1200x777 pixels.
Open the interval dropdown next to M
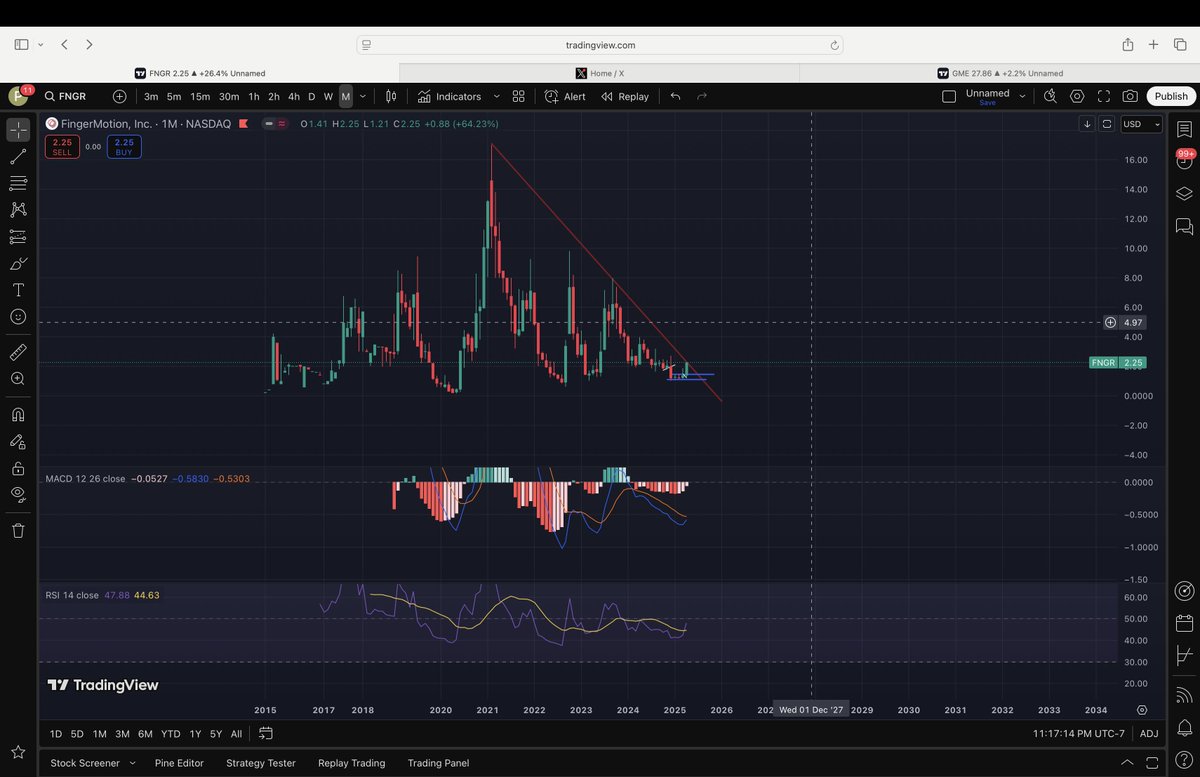[x=362, y=96]
